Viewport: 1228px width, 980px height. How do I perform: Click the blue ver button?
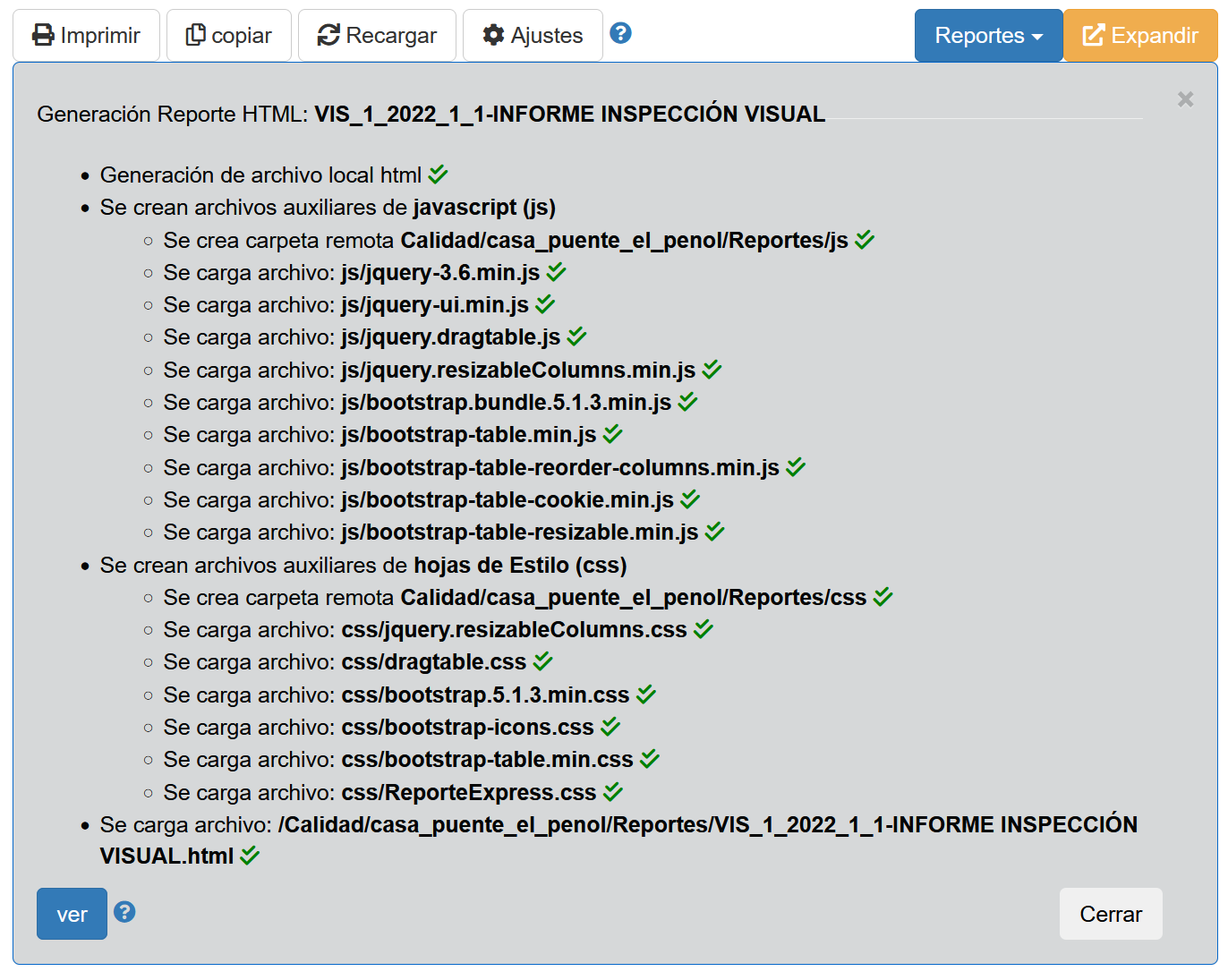(x=72, y=914)
